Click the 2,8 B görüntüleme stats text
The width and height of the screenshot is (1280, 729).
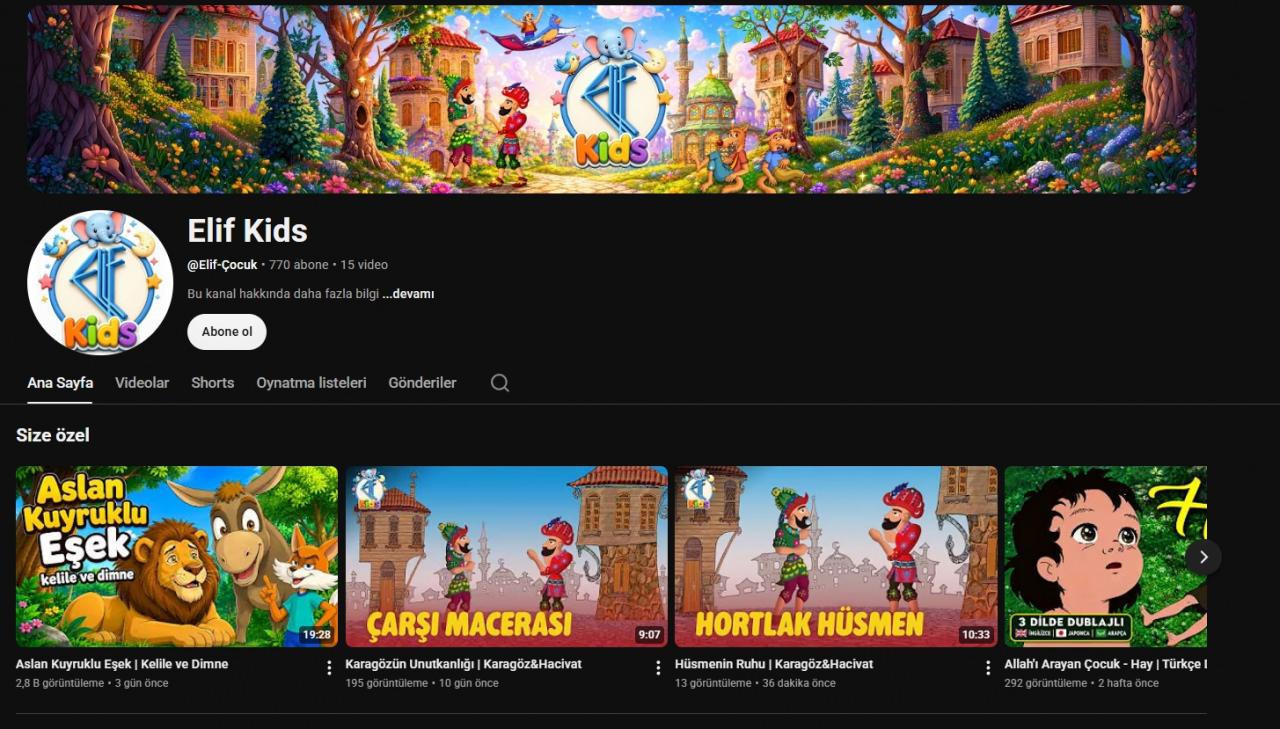60,683
